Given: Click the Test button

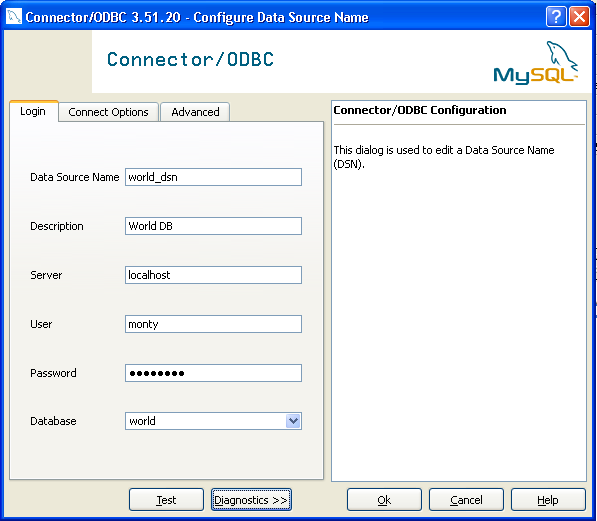Looking at the screenshot, I should pos(166,500).
